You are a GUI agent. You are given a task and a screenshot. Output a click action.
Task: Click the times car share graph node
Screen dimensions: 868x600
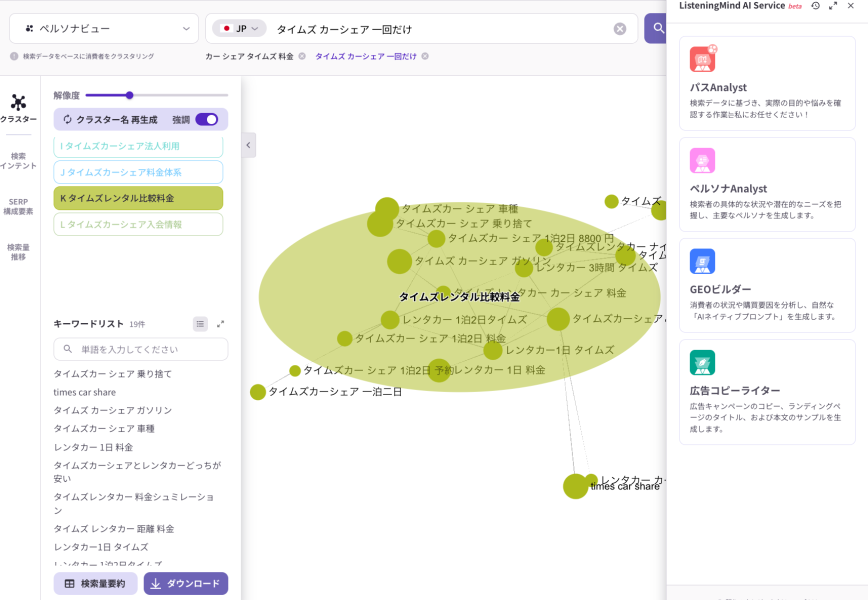pyautogui.click(x=575, y=486)
